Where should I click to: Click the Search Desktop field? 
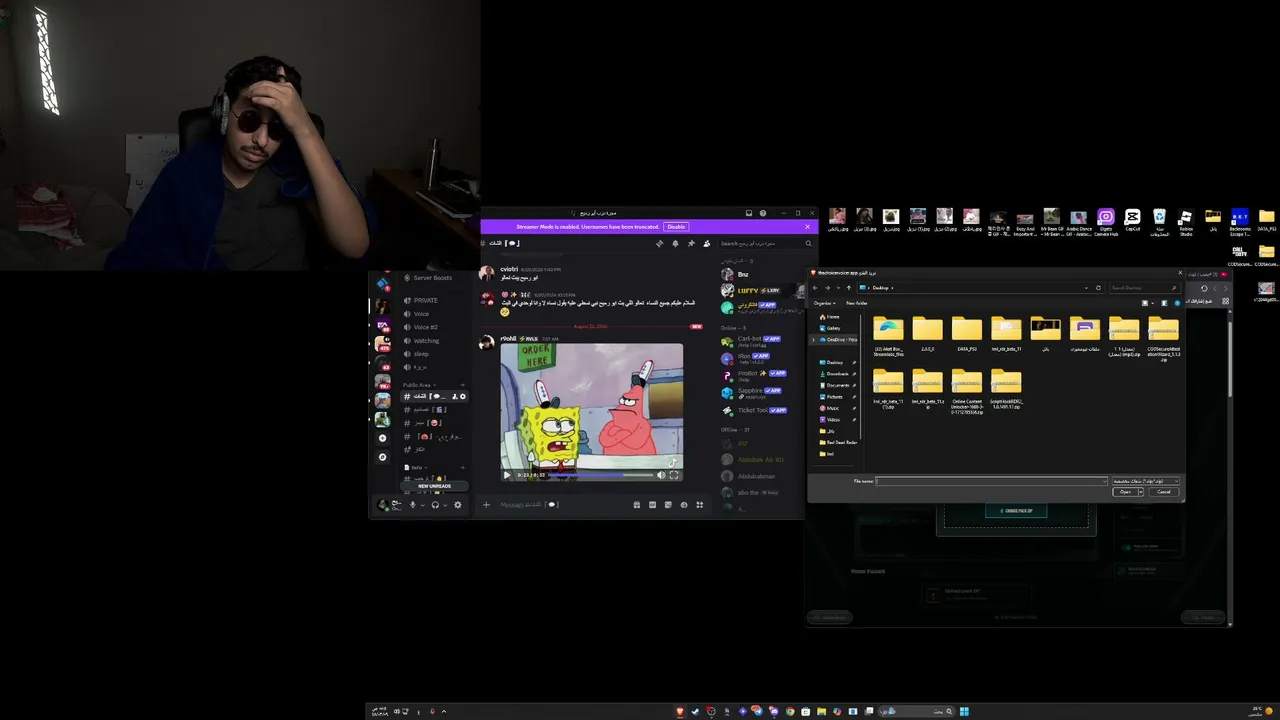[x=1143, y=288]
